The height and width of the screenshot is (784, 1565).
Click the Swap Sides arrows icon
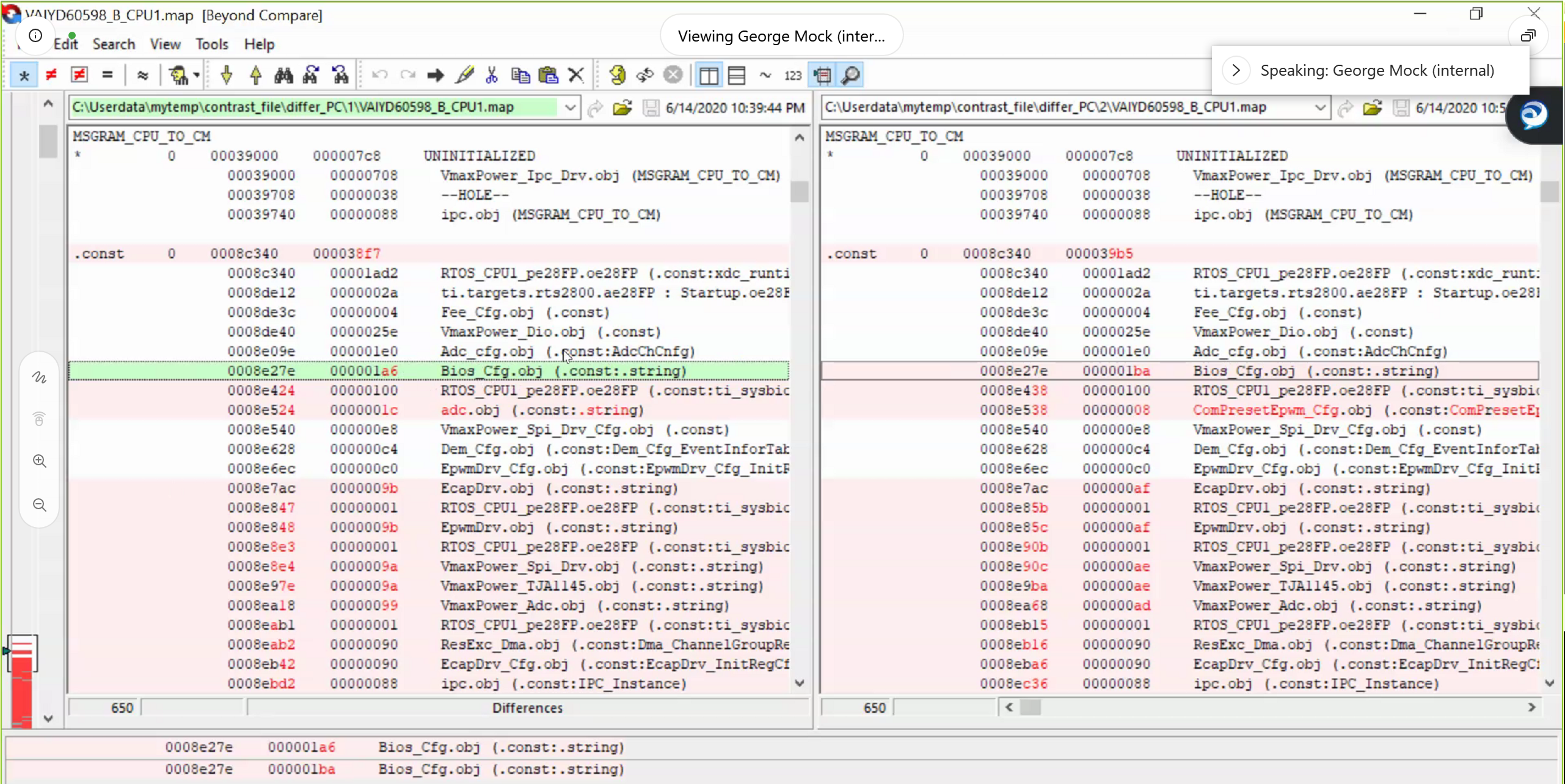[645, 75]
